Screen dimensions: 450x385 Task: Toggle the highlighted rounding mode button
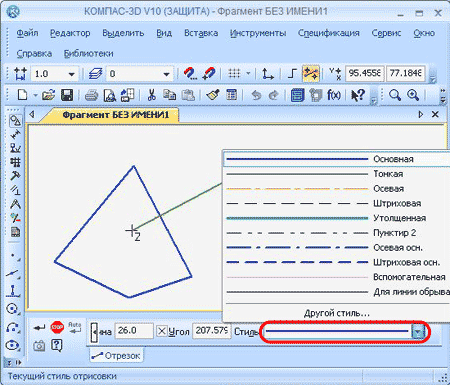pyautogui.click(x=311, y=73)
